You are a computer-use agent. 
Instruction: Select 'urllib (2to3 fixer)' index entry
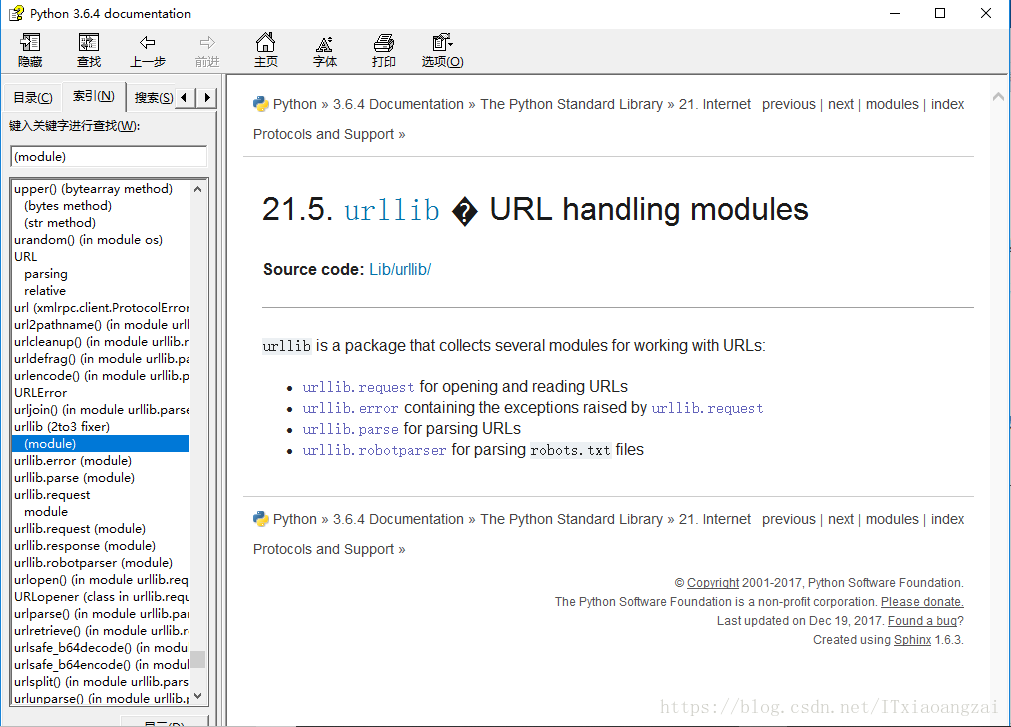point(62,427)
